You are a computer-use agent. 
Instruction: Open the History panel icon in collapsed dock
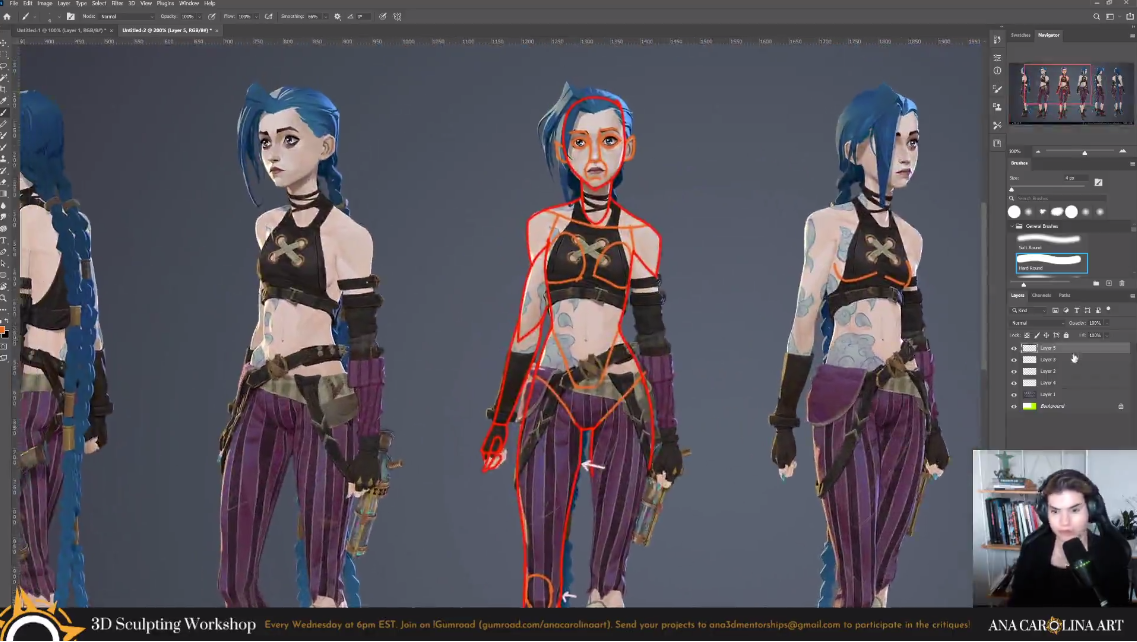997,39
